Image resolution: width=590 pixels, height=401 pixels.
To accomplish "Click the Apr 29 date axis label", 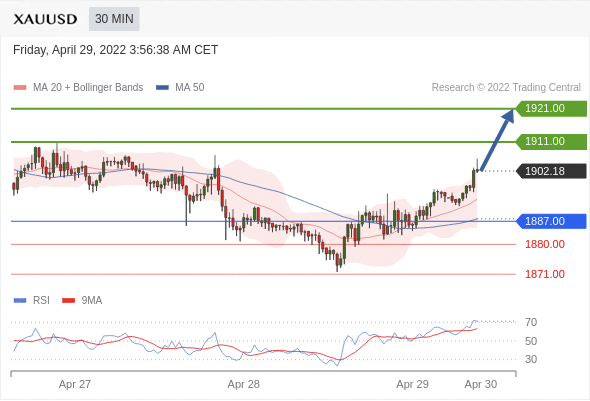I will pyautogui.click(x=412, y=384).
